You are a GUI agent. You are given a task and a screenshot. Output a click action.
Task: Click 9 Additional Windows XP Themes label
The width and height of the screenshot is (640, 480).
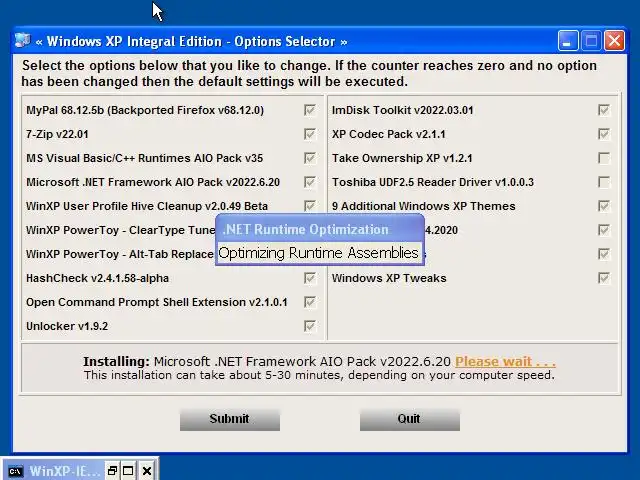coord(423,206)
